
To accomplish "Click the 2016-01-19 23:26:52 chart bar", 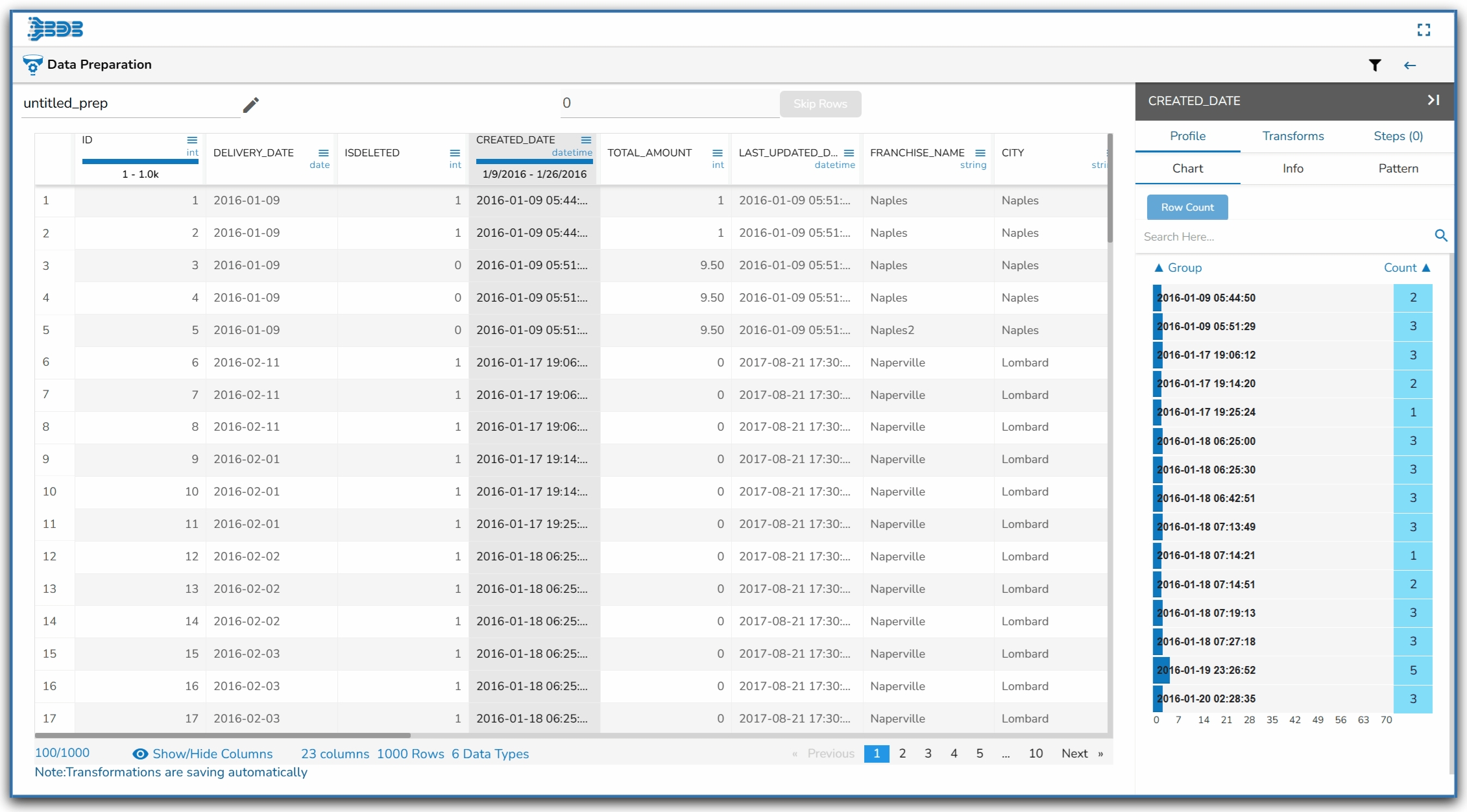I will [1161, 670].
